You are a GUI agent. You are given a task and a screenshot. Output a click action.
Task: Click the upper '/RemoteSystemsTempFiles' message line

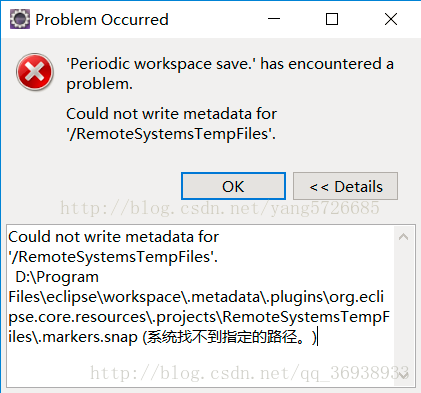(171, 134)
